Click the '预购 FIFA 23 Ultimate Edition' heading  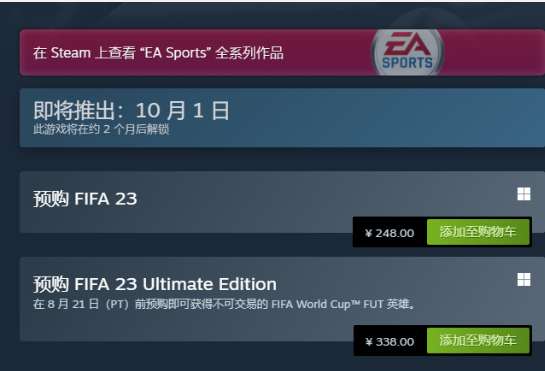(155, 284)
